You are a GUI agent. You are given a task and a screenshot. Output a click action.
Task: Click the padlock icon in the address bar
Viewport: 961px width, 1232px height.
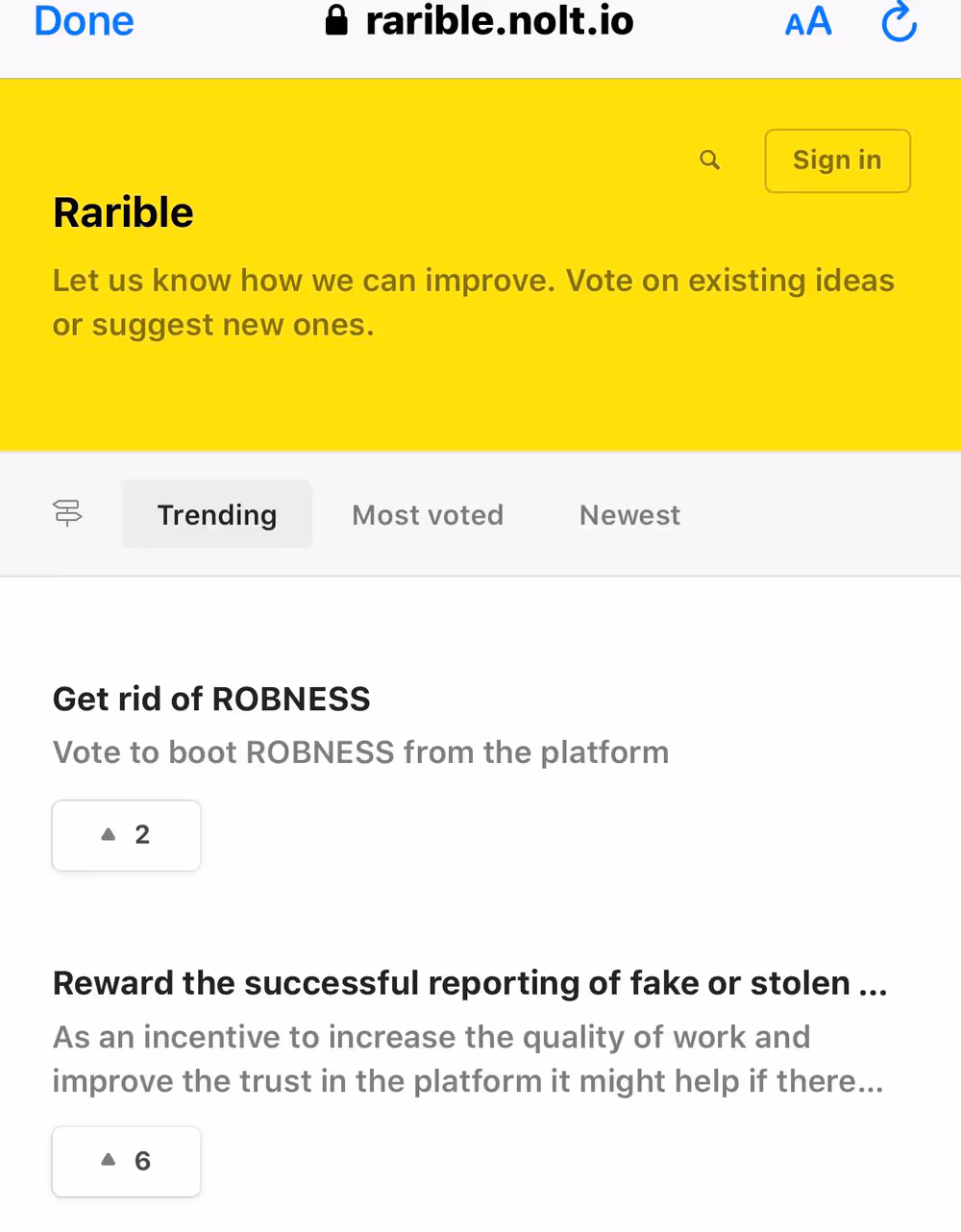click(x=336, y=20)
